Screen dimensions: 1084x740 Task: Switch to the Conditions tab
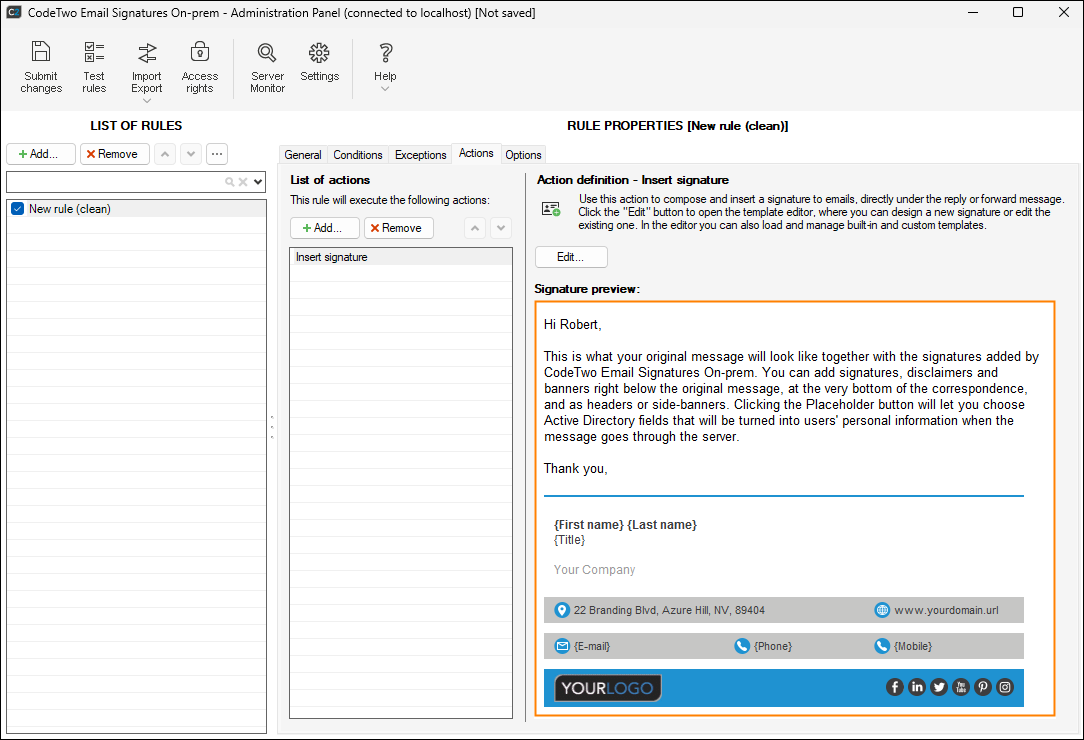coord(357,154)
